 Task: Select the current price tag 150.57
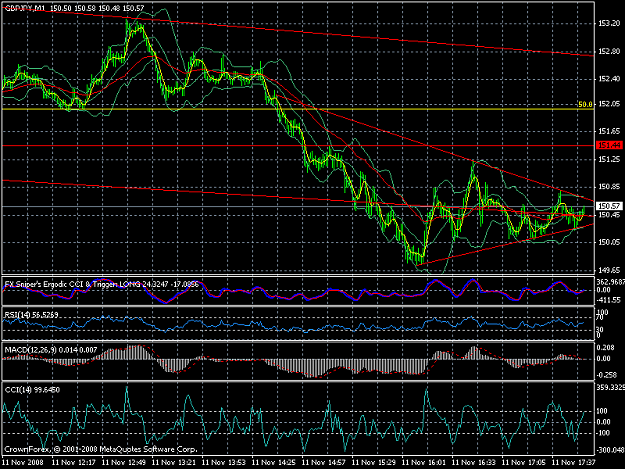[609, 206]
